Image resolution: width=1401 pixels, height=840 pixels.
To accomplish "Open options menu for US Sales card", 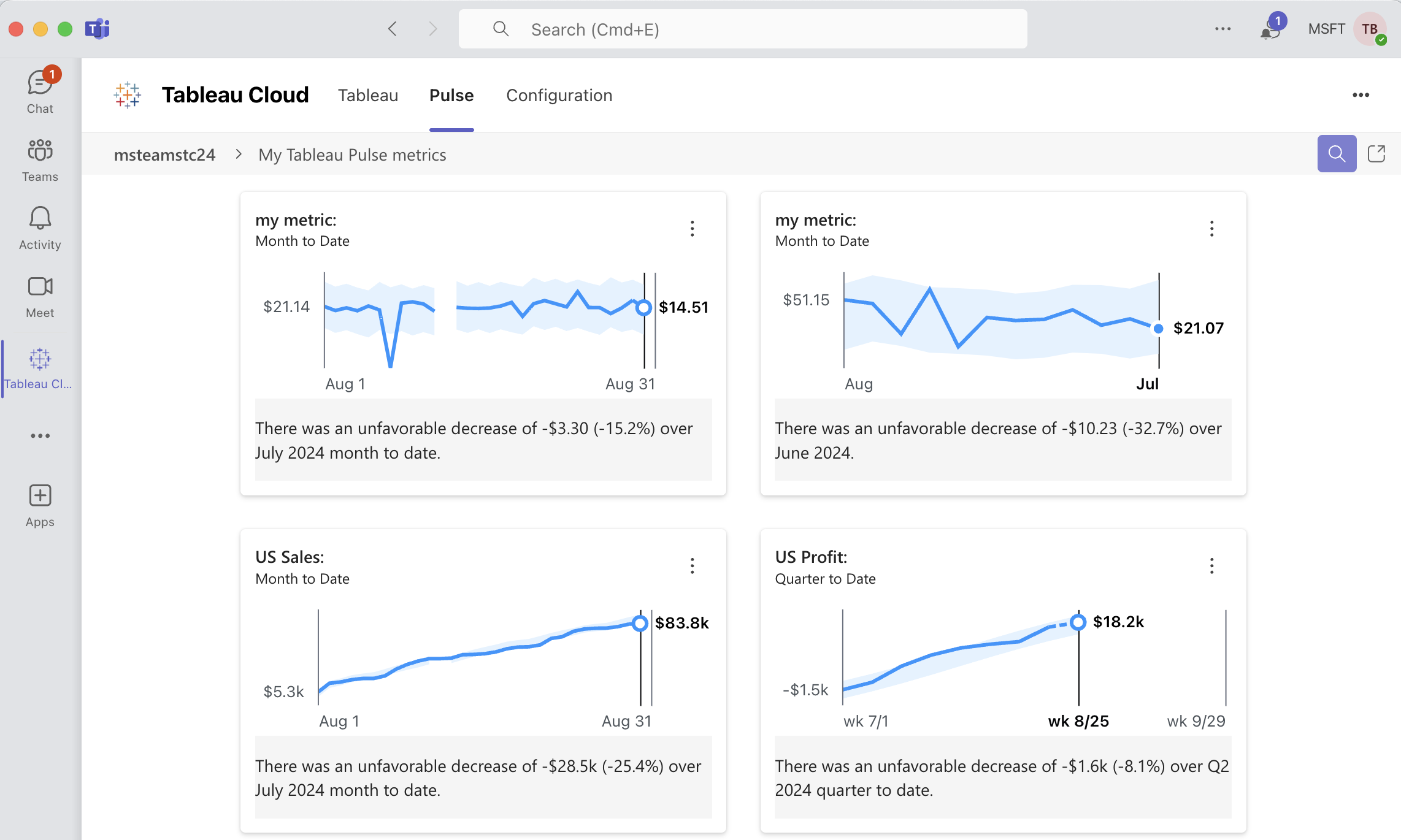I will pyautogui.click(x=692, y=565).
